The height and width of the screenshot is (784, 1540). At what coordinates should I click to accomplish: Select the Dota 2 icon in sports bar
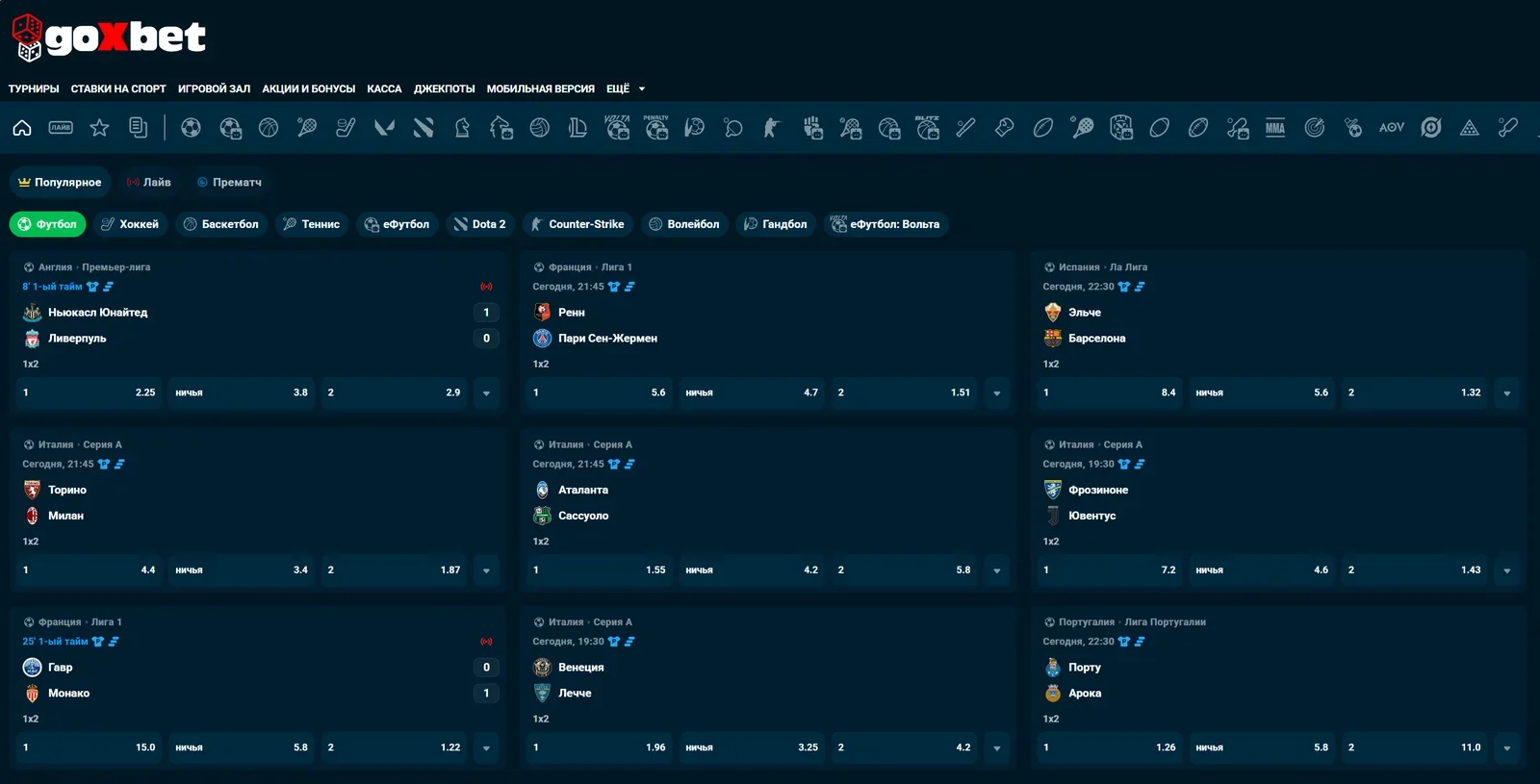pyautogui.click(x=423, y=127)
